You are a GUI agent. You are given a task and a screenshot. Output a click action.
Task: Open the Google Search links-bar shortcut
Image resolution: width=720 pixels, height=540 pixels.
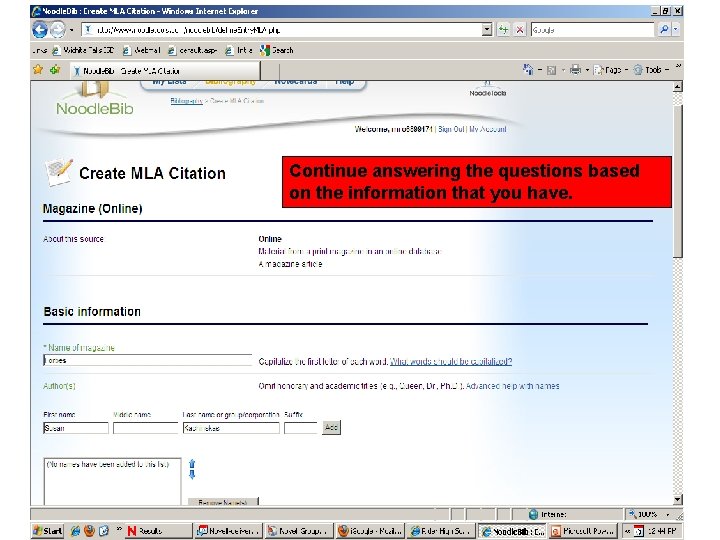tap(276, 50)
